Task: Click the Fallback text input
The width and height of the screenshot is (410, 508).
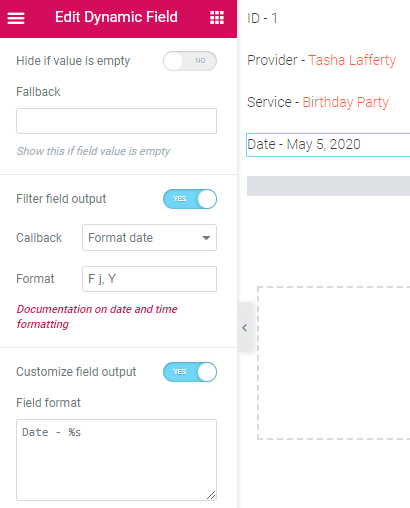Action: pos(116,121)
